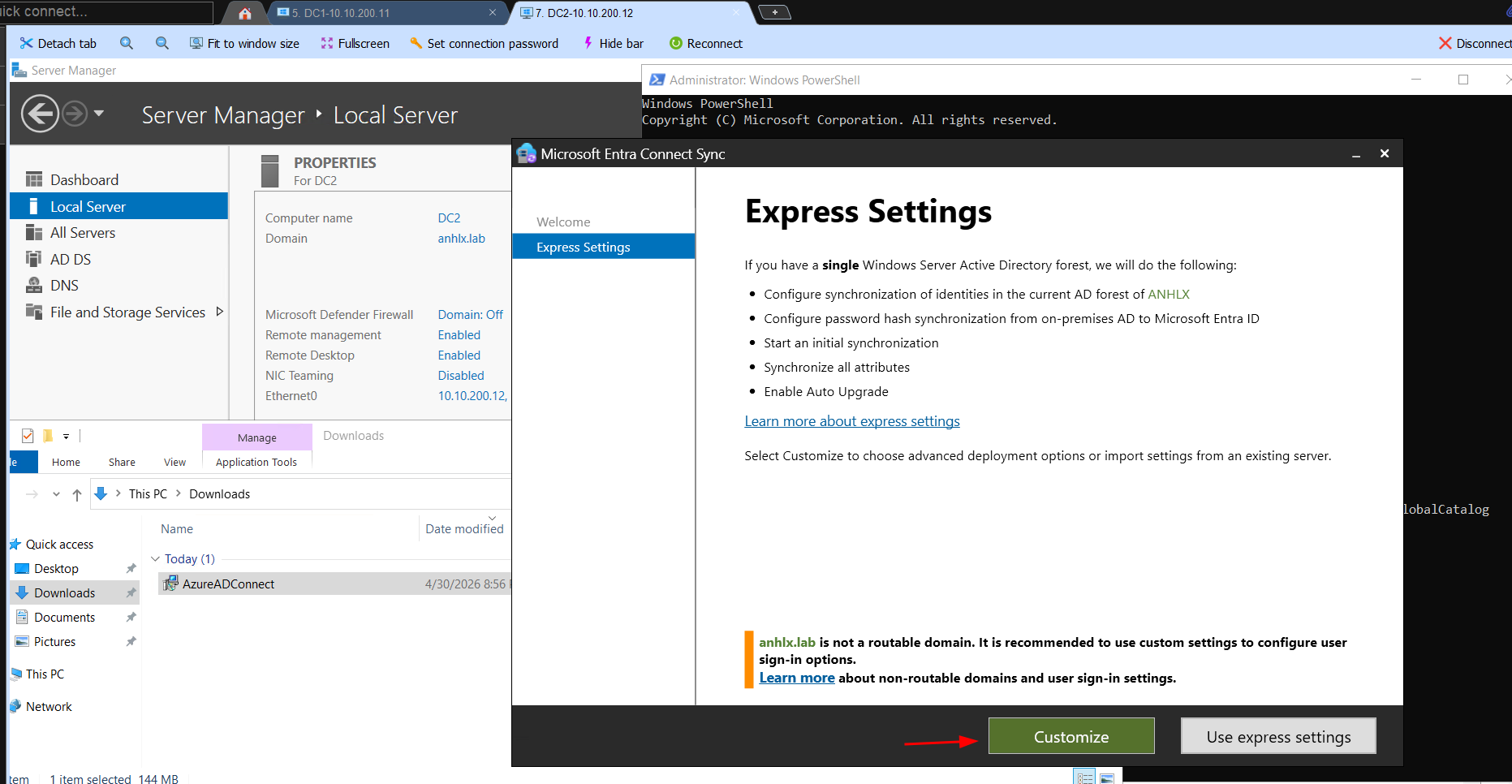Screen dimensions: 1512x784
Task: Go back in Server Manager
Action: pos(40,114)
